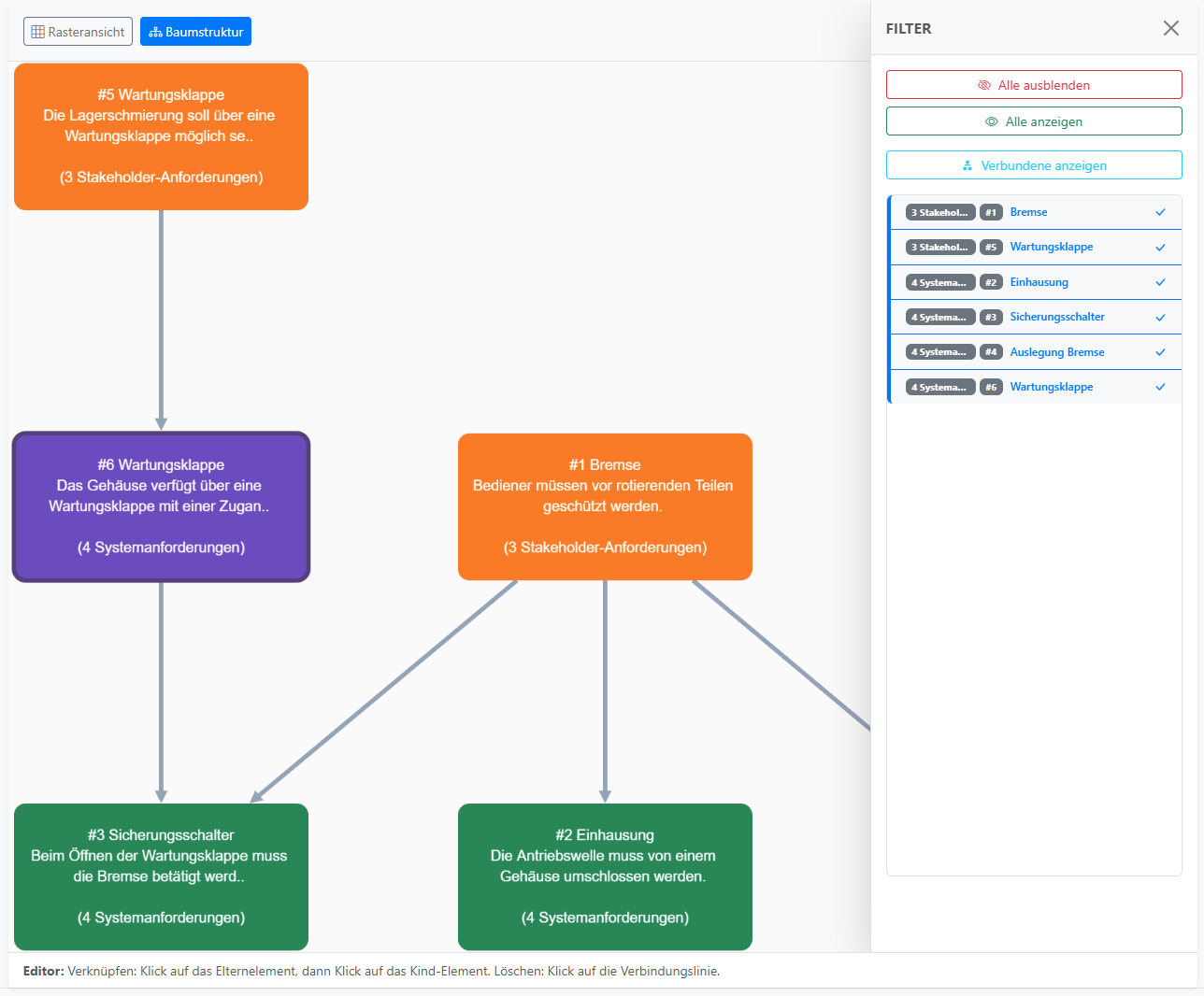Click the '3 Stakehol...' badge beside Bremse
1204x996 pixels.
tap(939, 212)
